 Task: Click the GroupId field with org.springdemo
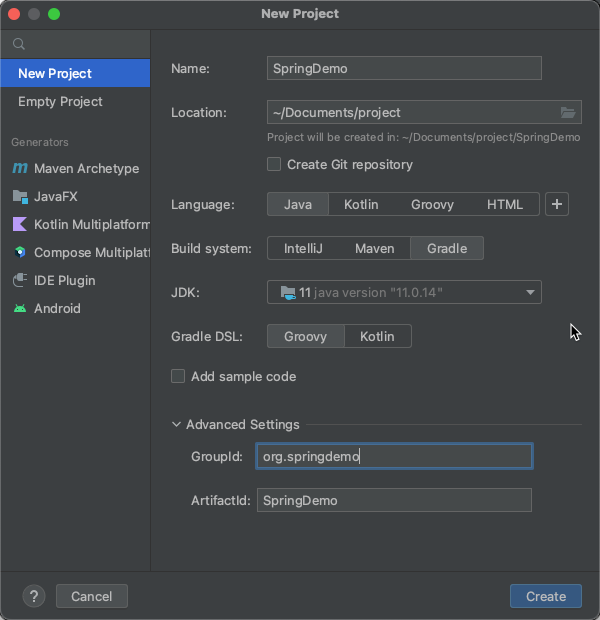coord(394,456)
